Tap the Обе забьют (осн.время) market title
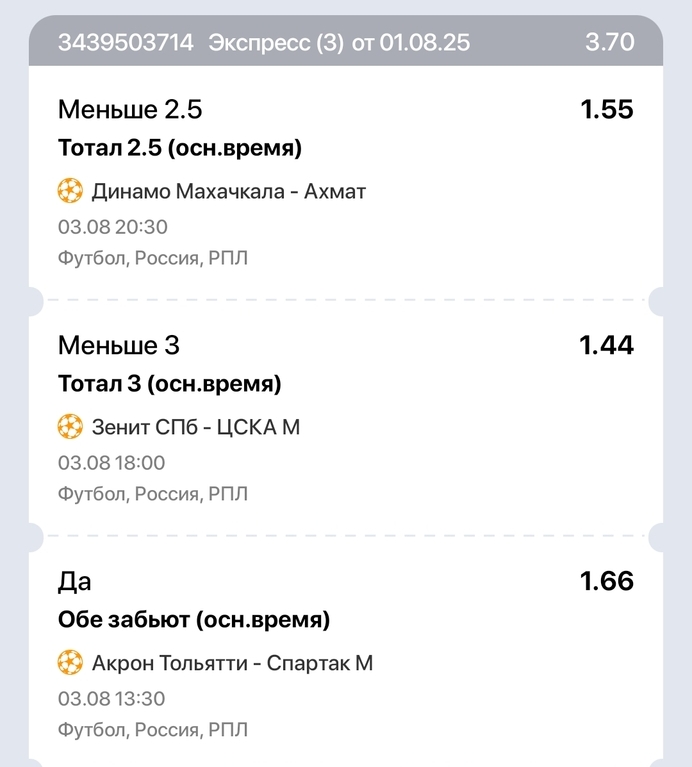692x767 pixels. point(194,620)
